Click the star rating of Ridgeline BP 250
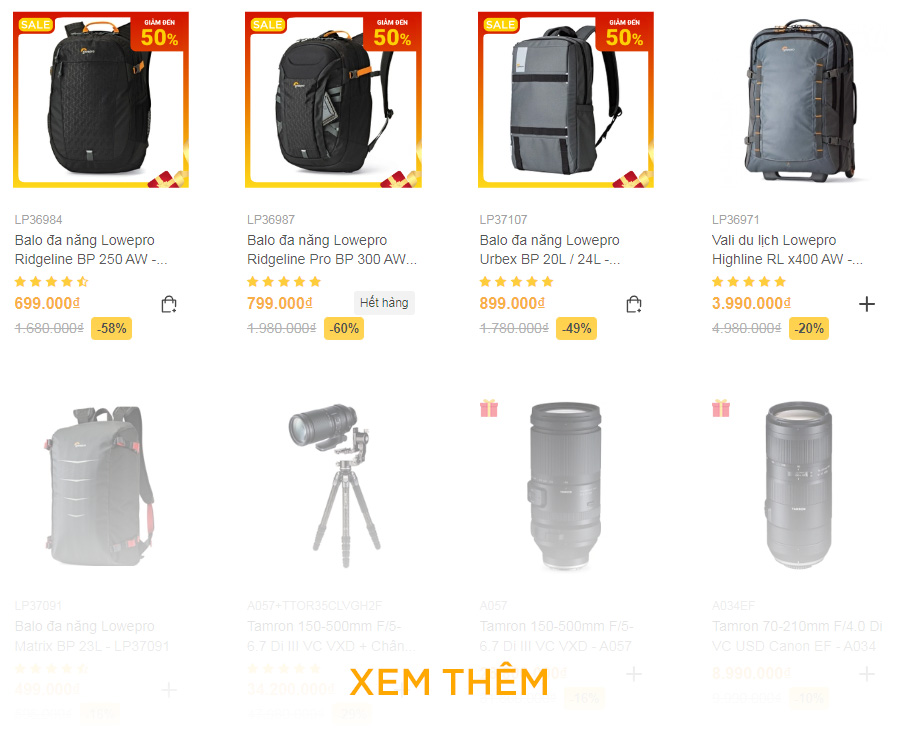This screenshot has width=900, height=742. [x=52, y=282]
